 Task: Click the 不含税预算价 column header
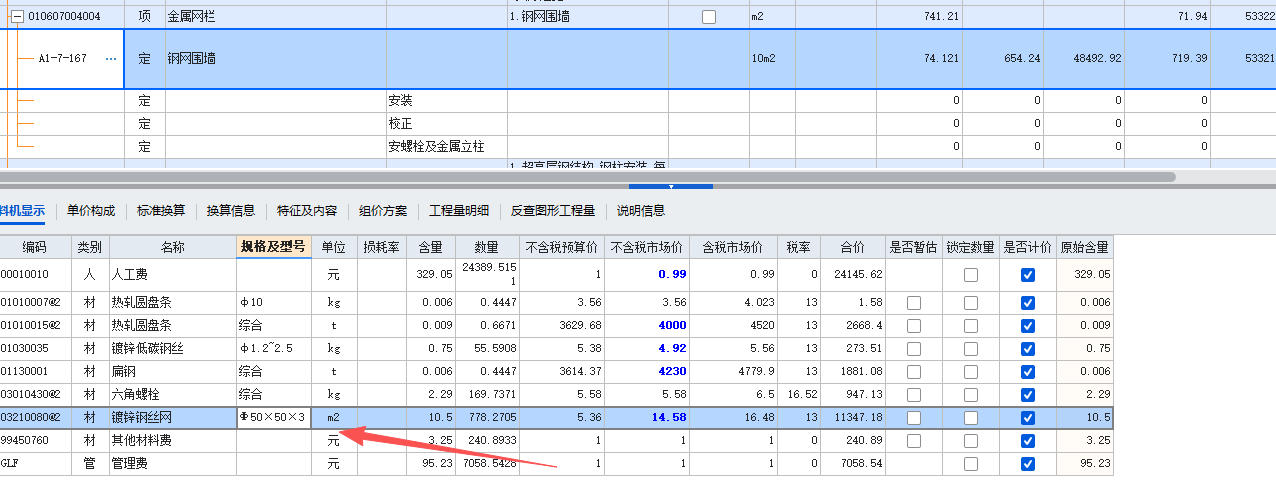click(x=562, y=247)
